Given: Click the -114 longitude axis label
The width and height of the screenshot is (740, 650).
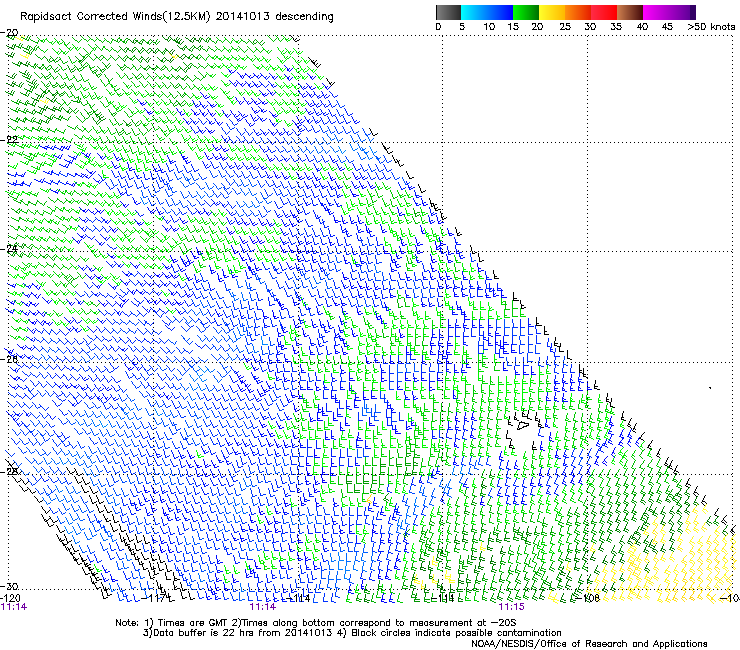Looking at the screenshot, I should tap(298, 598).
